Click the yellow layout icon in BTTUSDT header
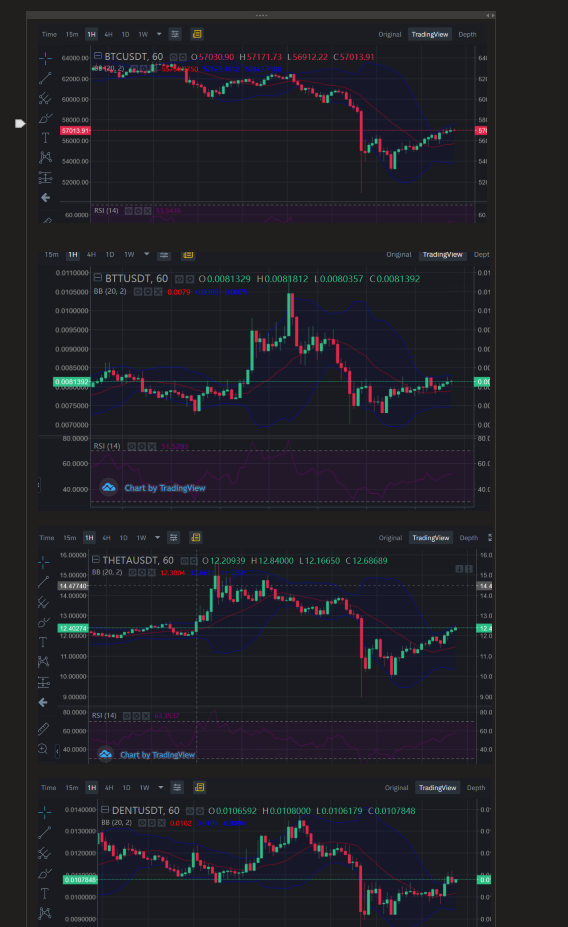The width and height of the screenshot is (568, 927). pos(189,255)
